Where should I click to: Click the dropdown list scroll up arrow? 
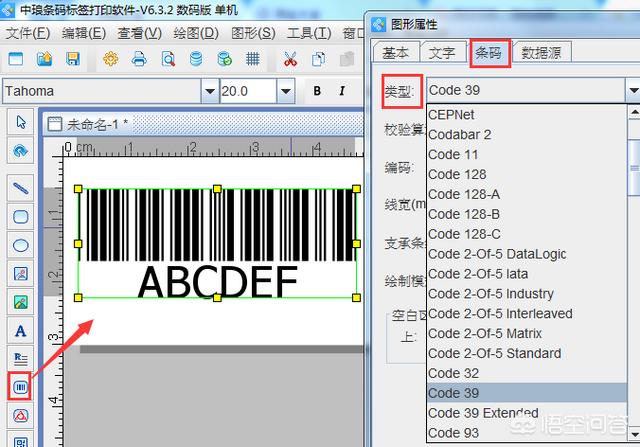click(x=634, y=111)
